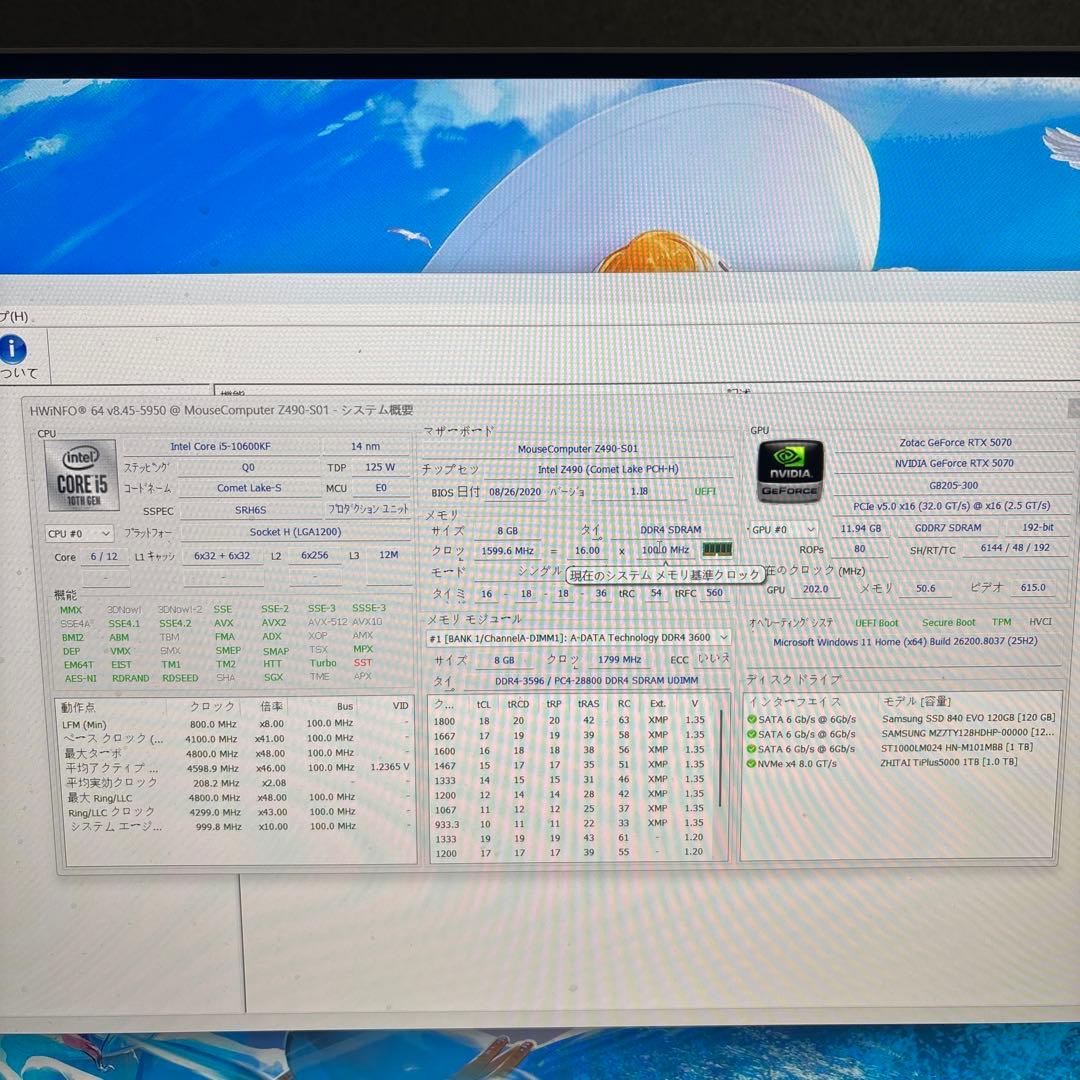Click the Zotac GeForce RTX 5070 field
This screenshot has width=1080, height=1080.
955,442
